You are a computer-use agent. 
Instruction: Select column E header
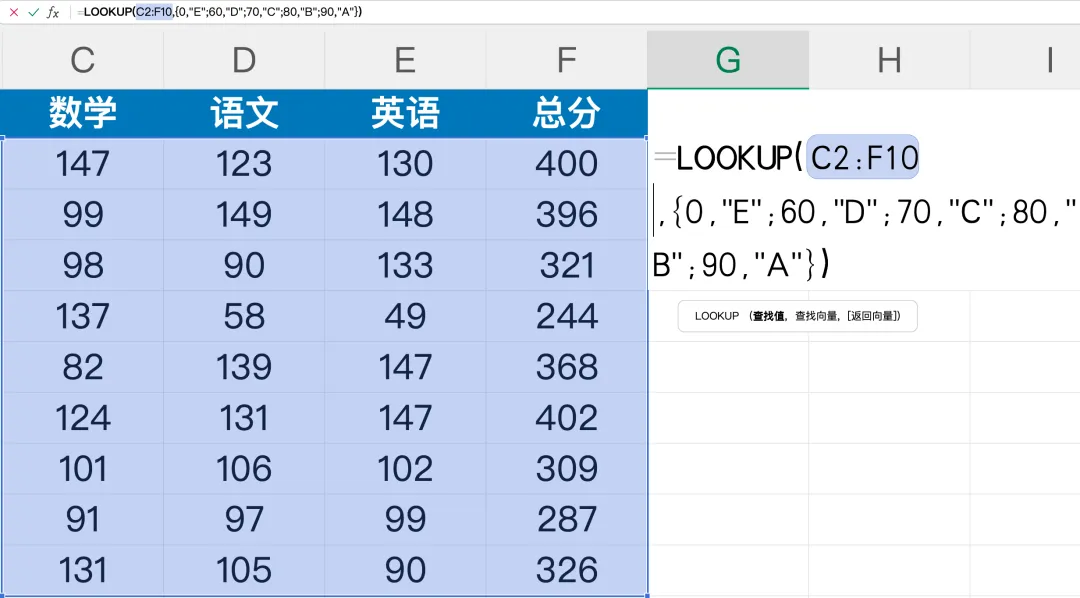click(x=405, y=60)
